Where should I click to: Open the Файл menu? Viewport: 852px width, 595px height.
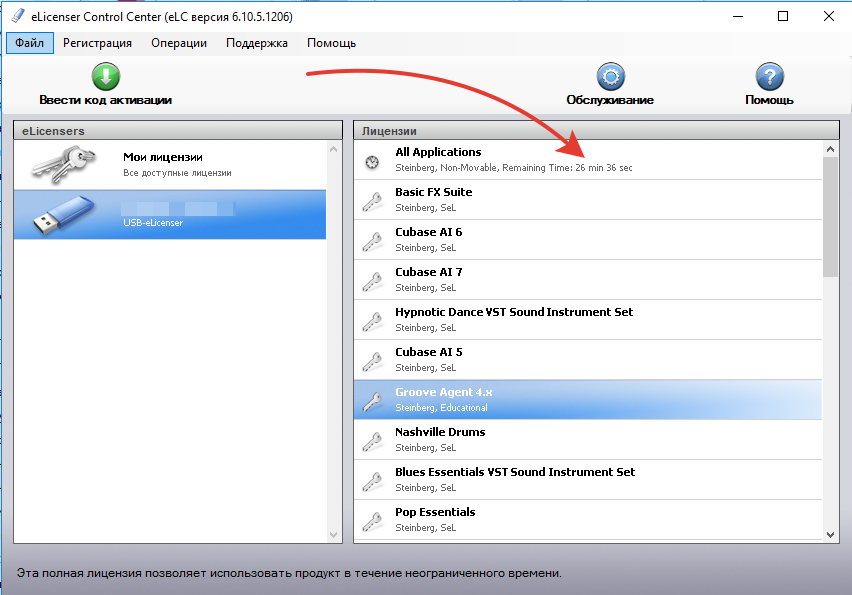(x=30, y=43)
